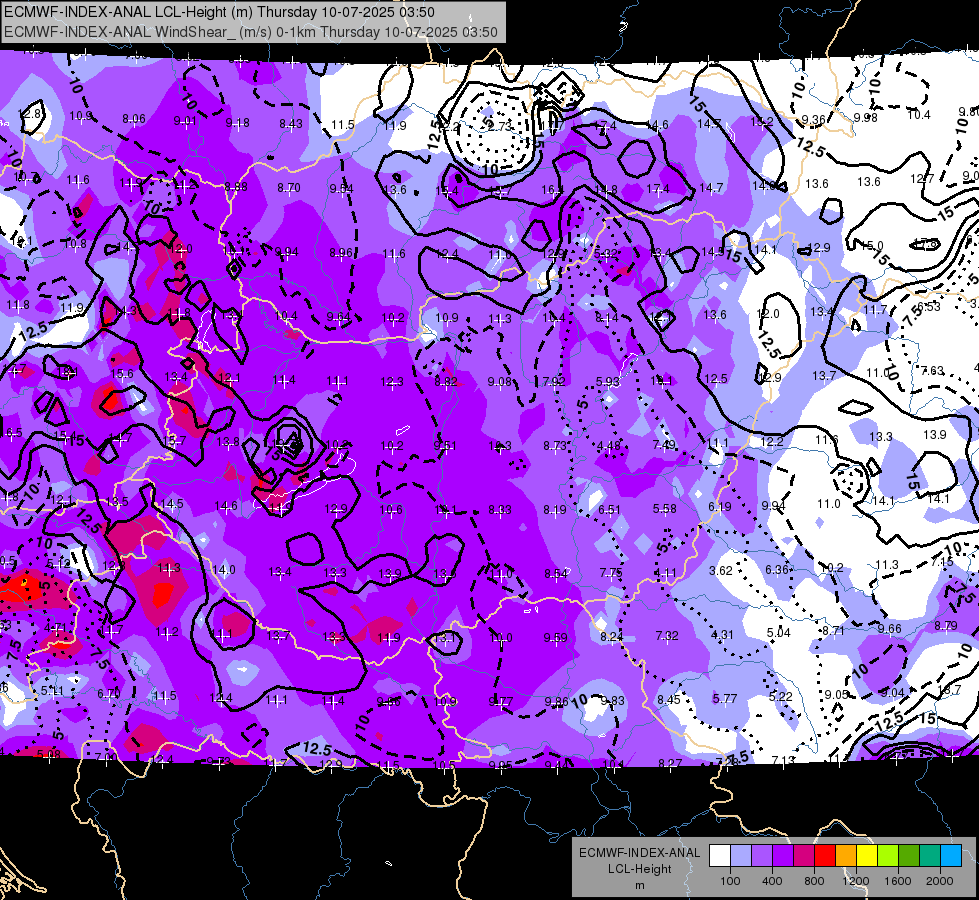Image resolution: width=979 pixels, height=900 pixels.
Task: Click the map value '6.53'
Action: click(928, 307)
